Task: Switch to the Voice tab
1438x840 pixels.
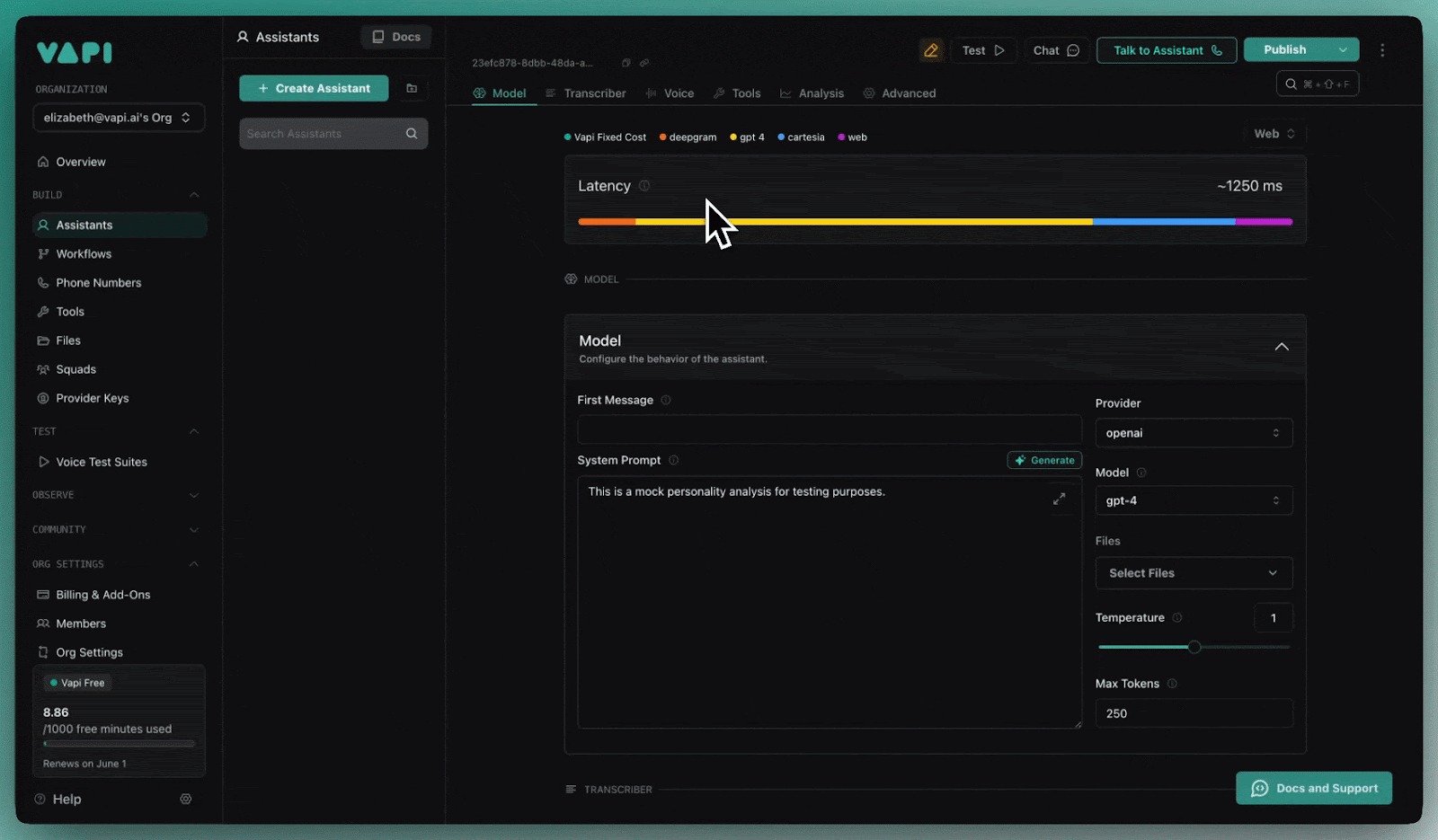Action: coord(670,93)
